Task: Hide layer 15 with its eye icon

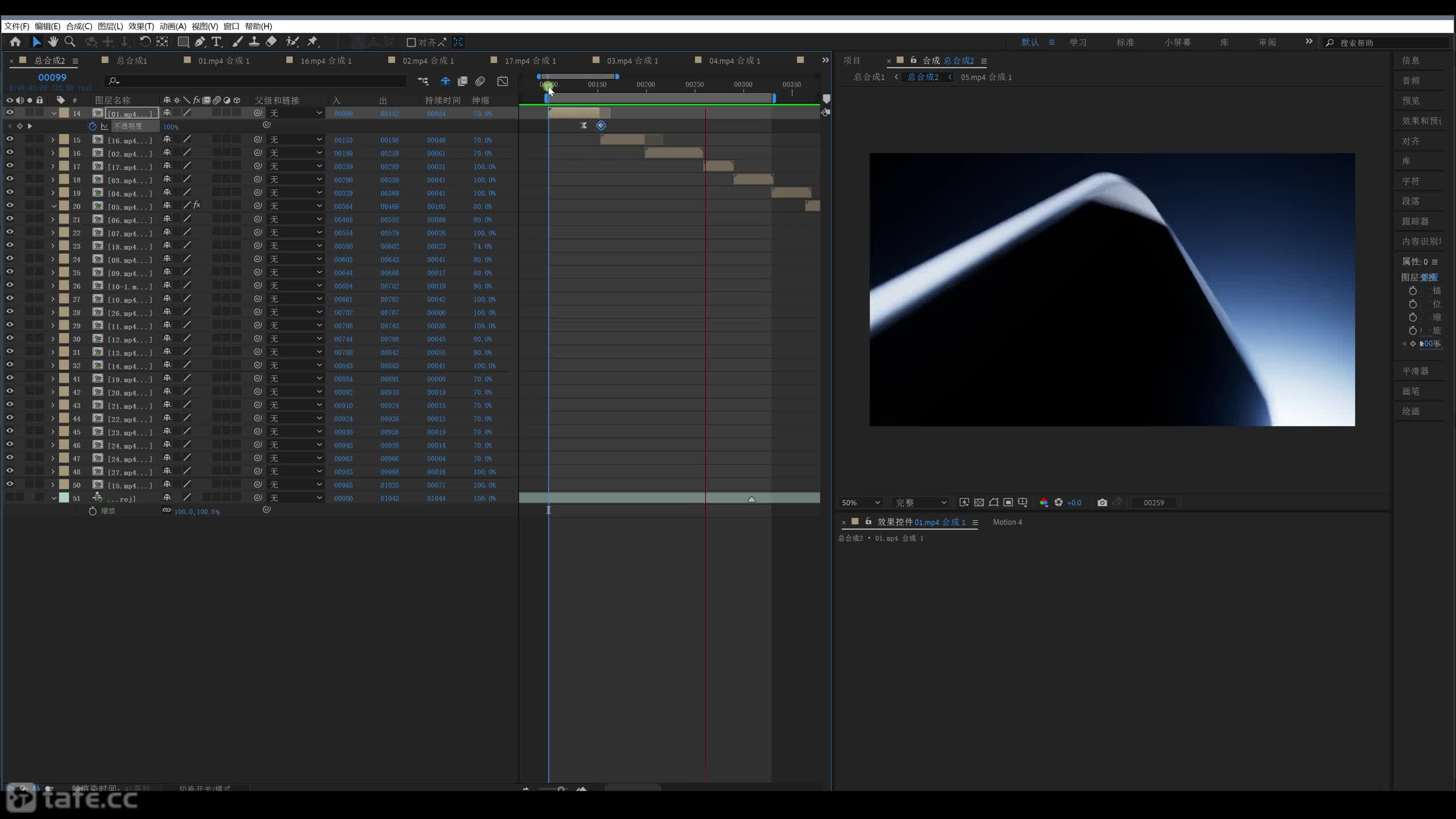Action: 10,139
